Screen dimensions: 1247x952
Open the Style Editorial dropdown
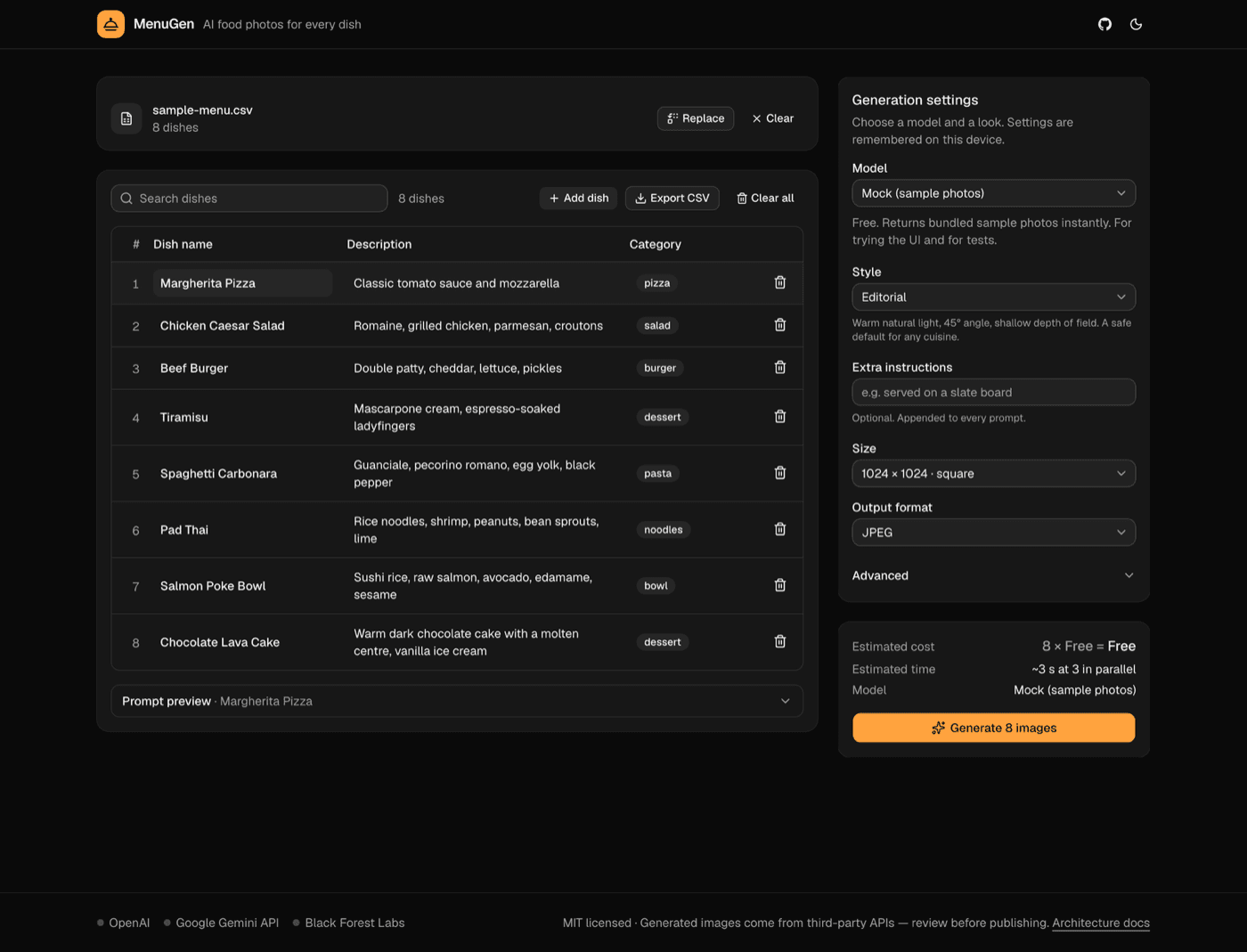[x=993, y=297]
